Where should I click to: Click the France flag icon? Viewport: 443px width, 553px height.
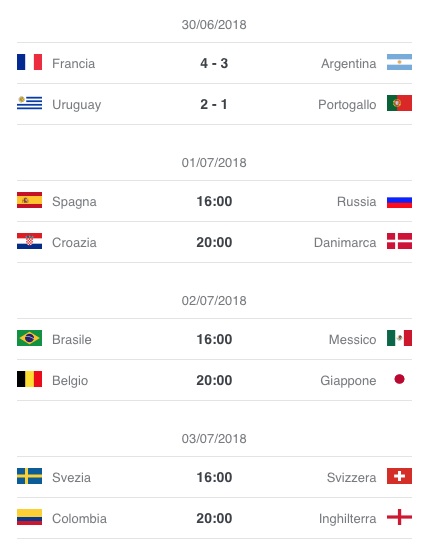point(29,62)
